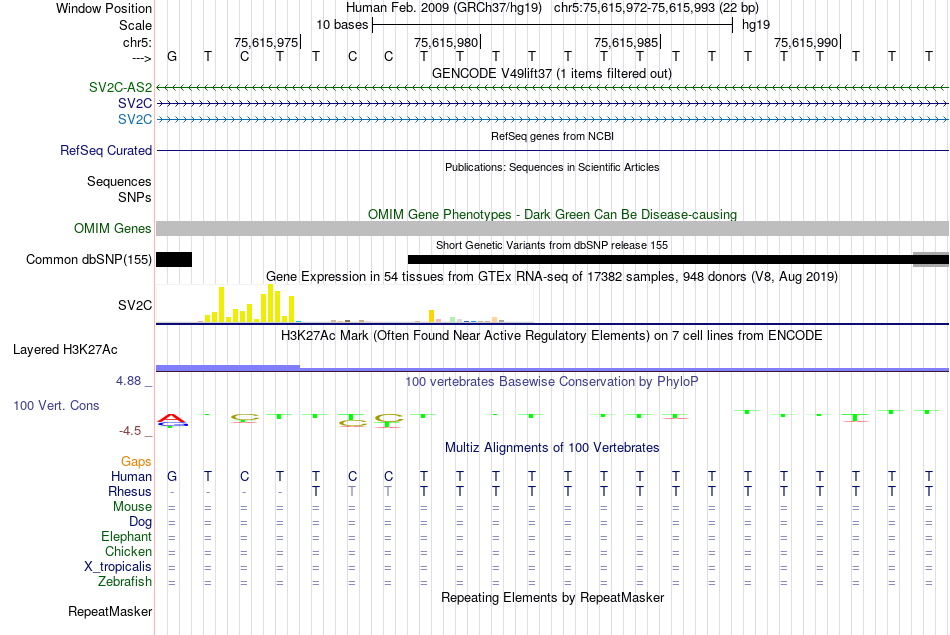Click the chr5:75,615,972-75,615,993 (22 bp) text
This screenshot has width=950, height=635.
[x=656, y=8]
